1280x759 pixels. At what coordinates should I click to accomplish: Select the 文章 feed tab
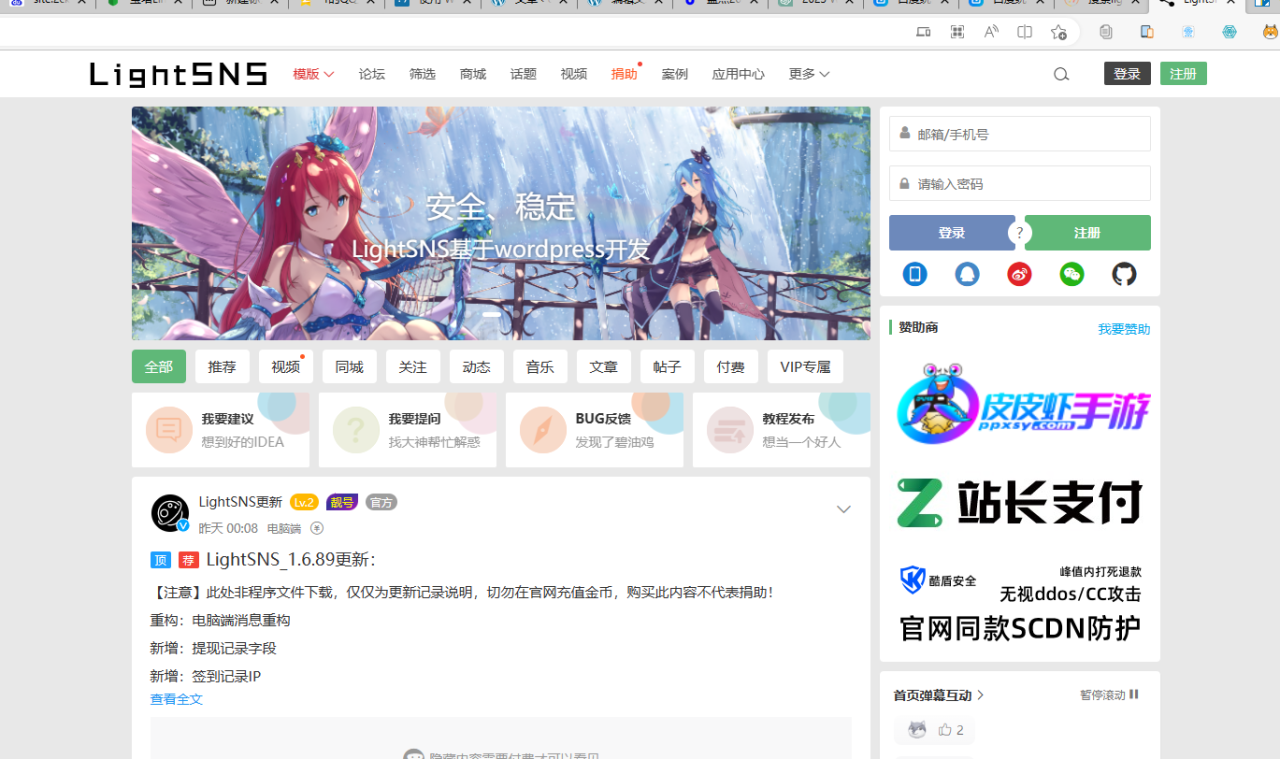click(603, 366)
